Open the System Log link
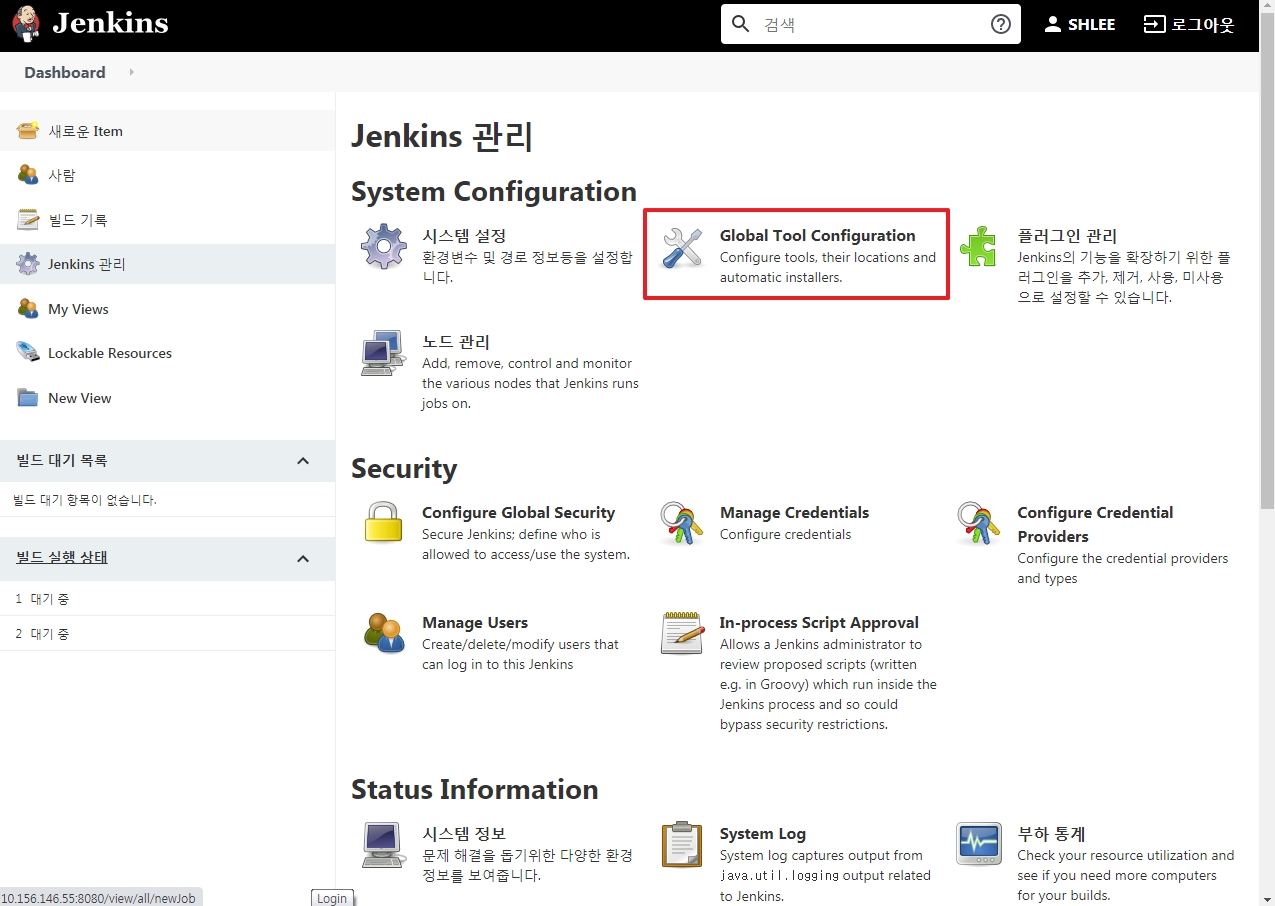This screenshot has height=906, width=1275. (x=763, y=834)
